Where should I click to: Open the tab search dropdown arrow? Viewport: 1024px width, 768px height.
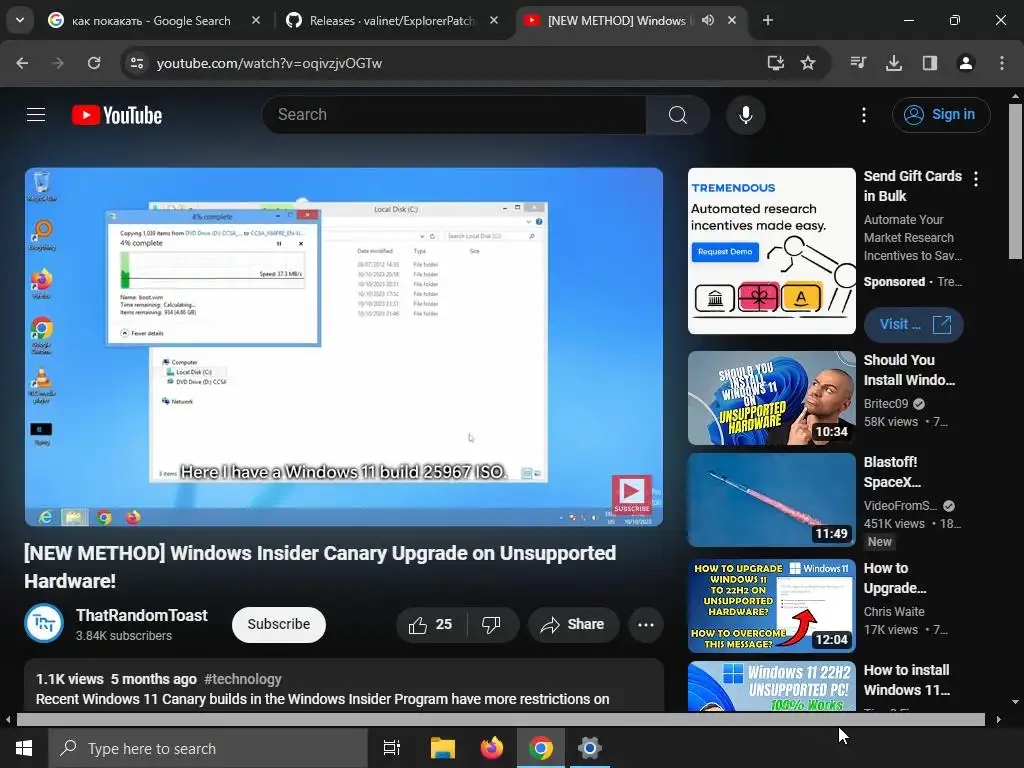pyautogui.click(x=20, y=20)
